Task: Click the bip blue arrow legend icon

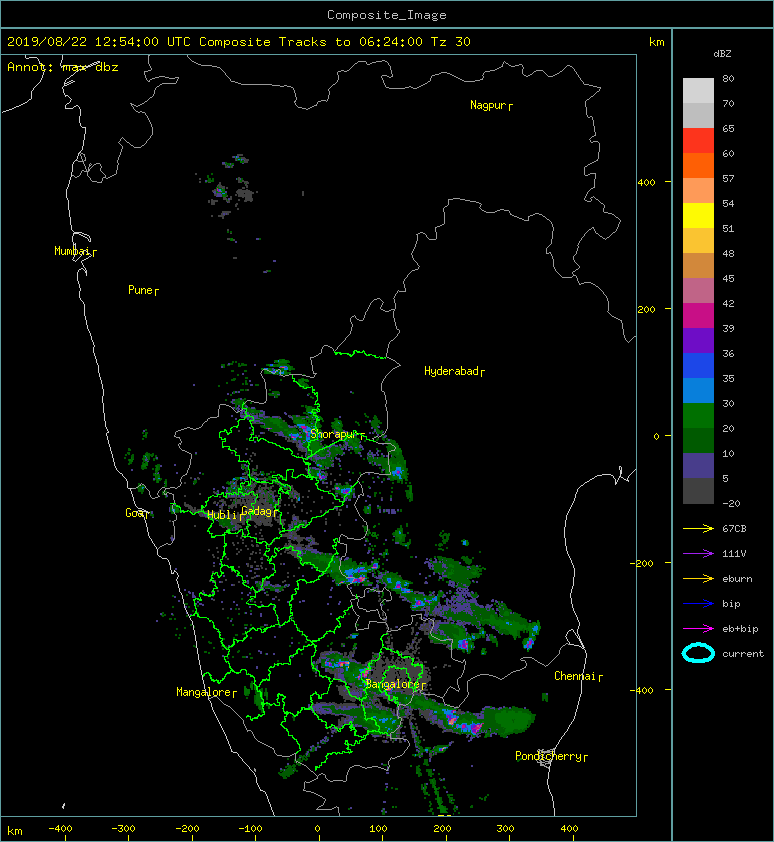Action: tap(698, 604)
